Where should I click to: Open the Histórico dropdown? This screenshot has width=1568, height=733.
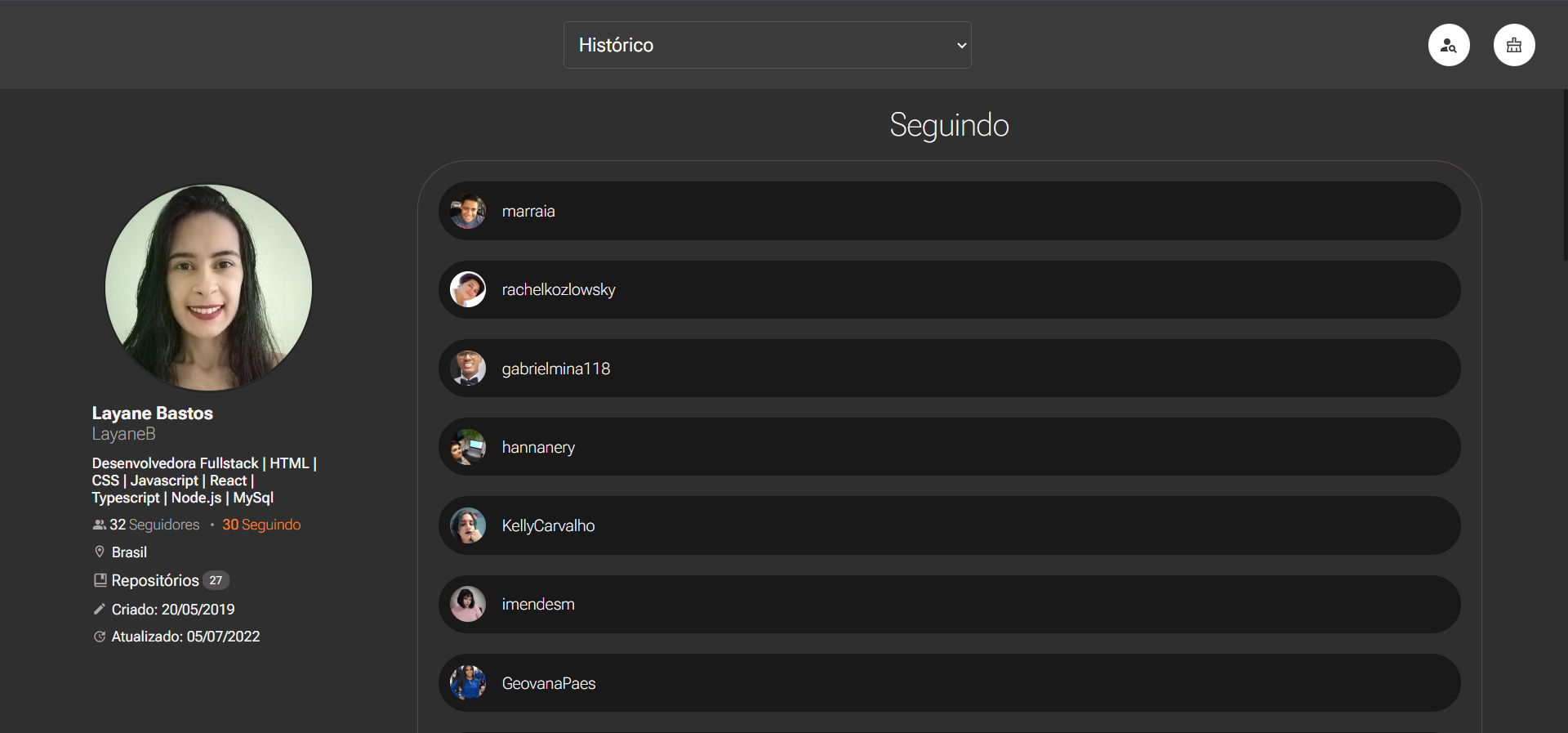[767, 45]
